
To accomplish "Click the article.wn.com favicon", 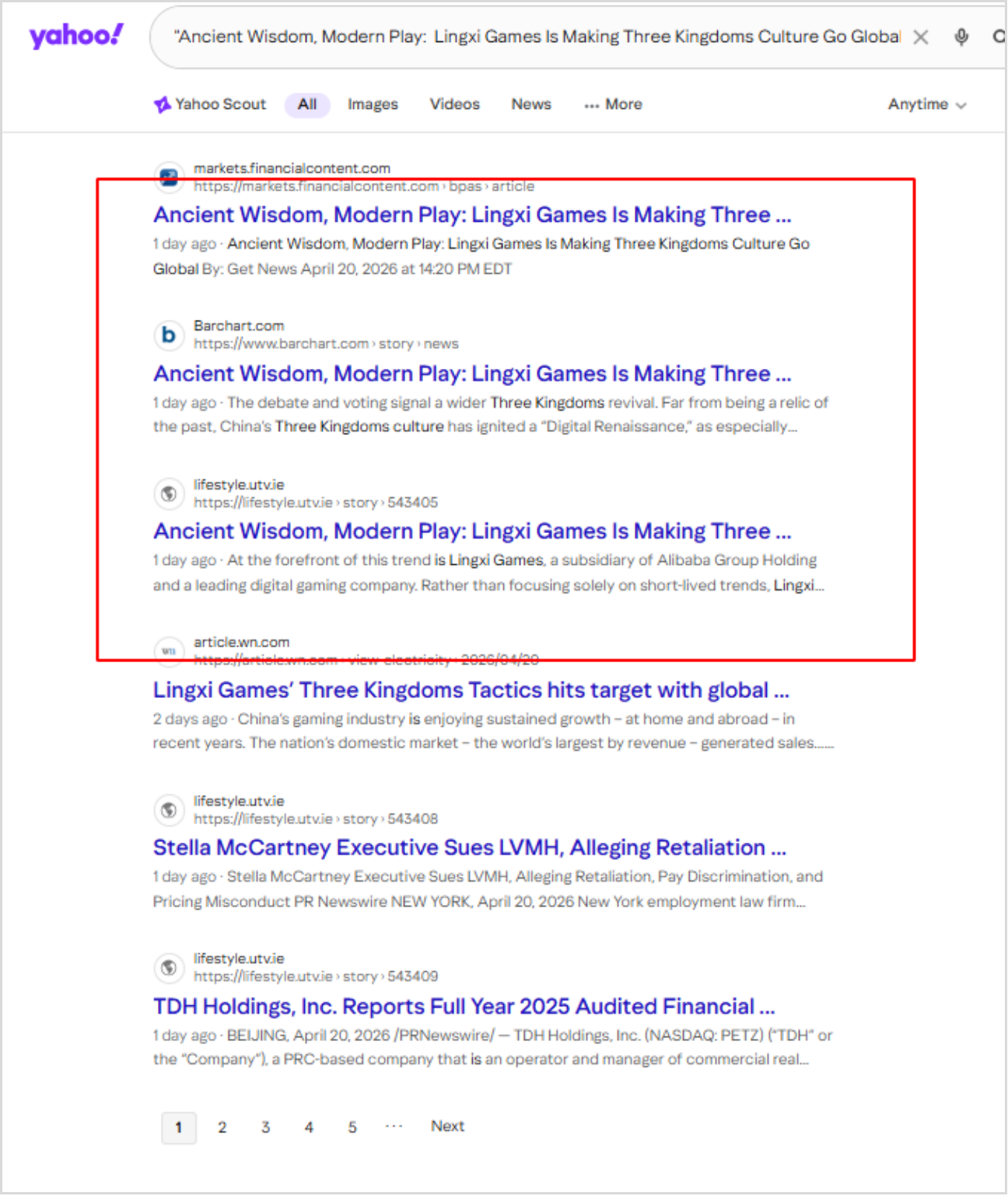I will click(169, 651).
